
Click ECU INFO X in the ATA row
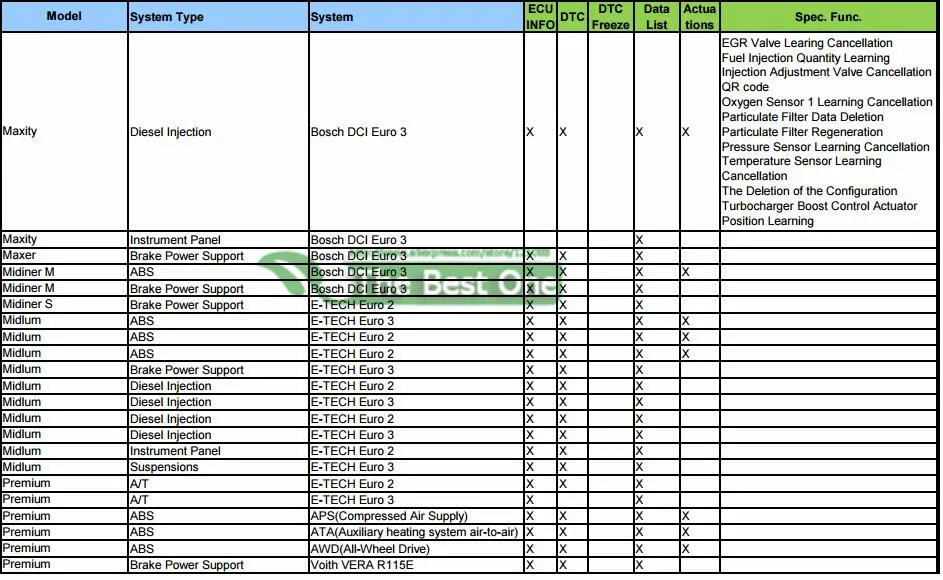[x=530, y=532]
